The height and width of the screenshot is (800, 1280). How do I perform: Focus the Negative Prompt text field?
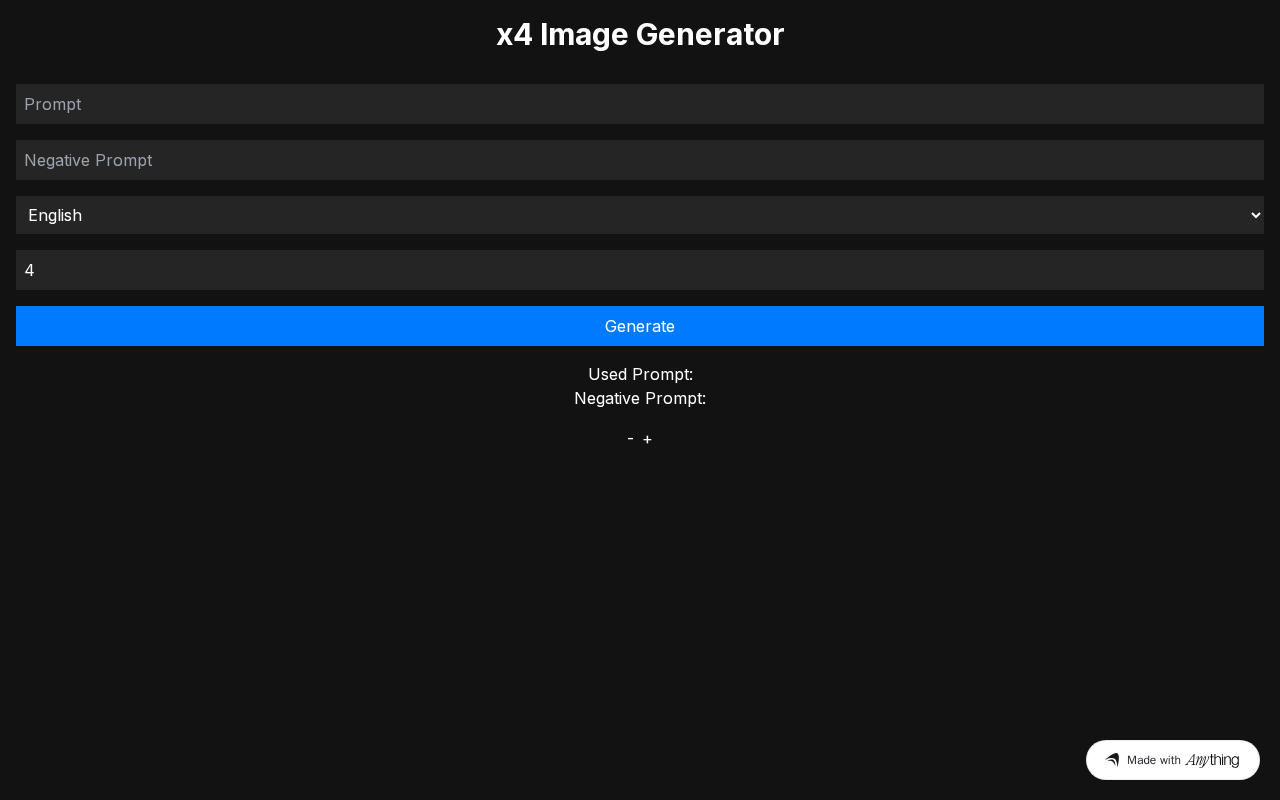click(x=640, y=160)
